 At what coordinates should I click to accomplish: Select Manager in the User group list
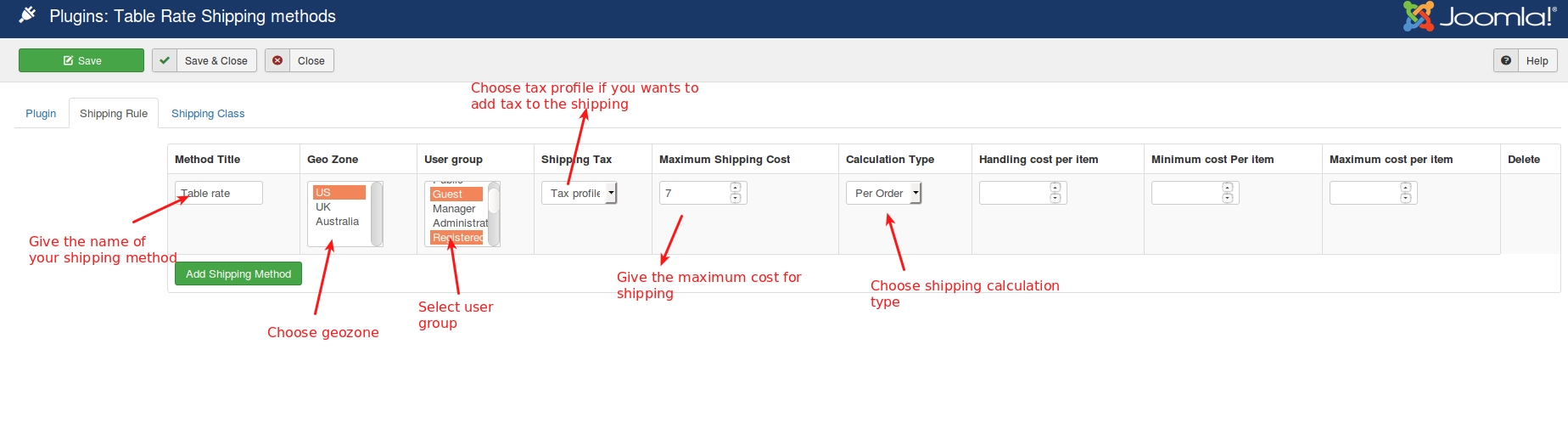[x=456, y=209]
